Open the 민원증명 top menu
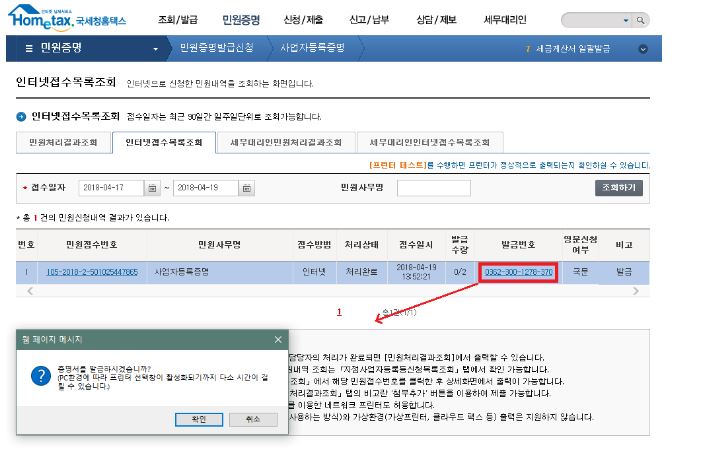 click(241, 20)
